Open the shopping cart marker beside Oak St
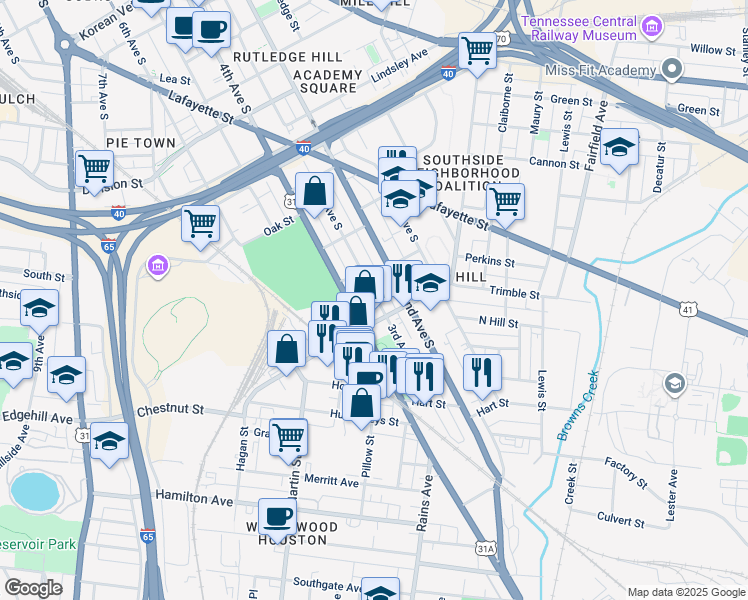The width and height of the screenshot is (748, 600). pos(200,222)
